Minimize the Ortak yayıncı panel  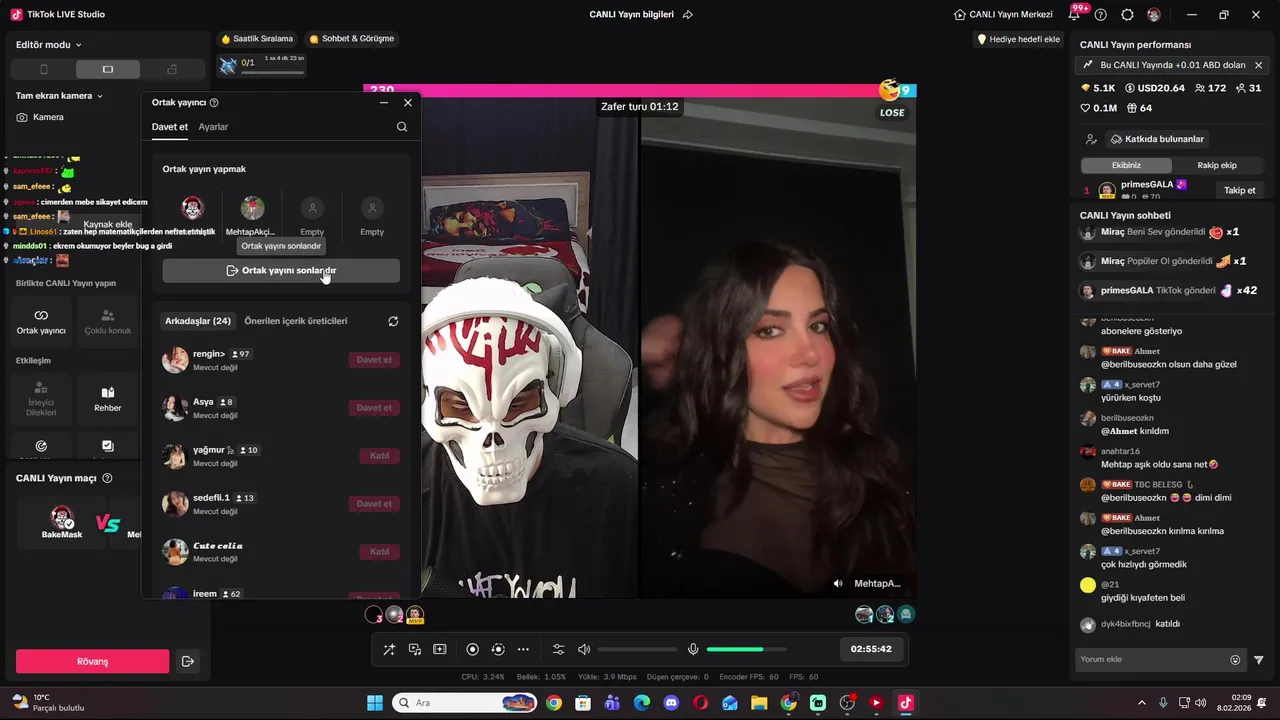click(x=384, y=102)
